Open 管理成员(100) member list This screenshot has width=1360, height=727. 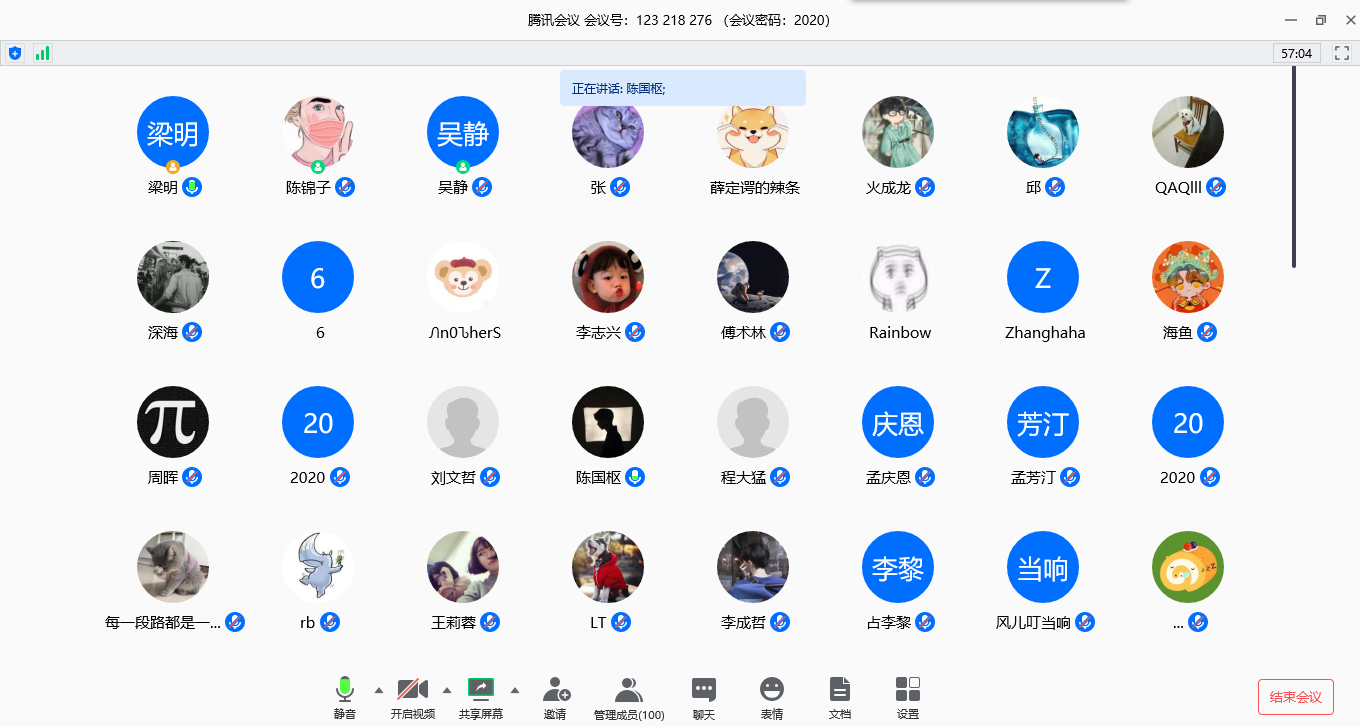click(x=629, y=689)
